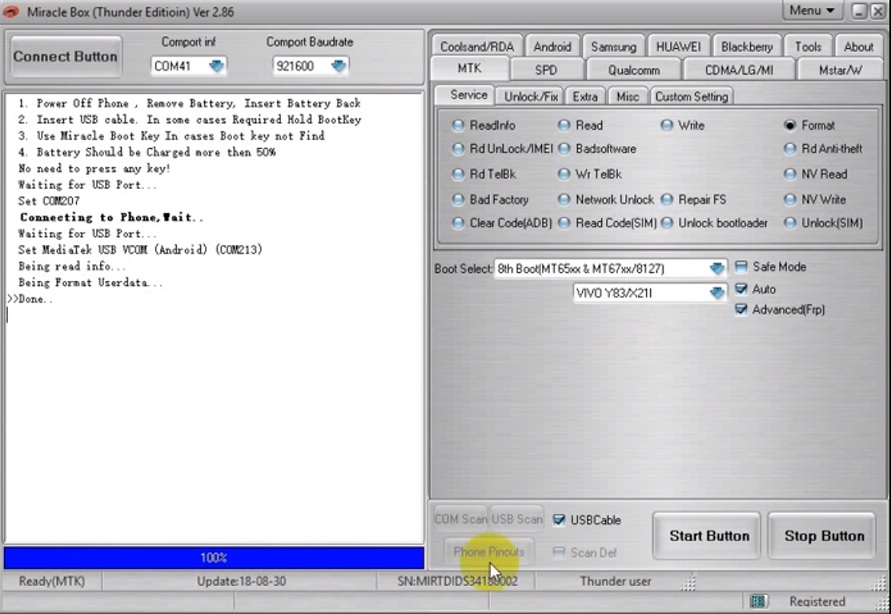Open the Comport Baudrate dropdown arrow
This screenshot has width=891, height=614.
[339, 66]
